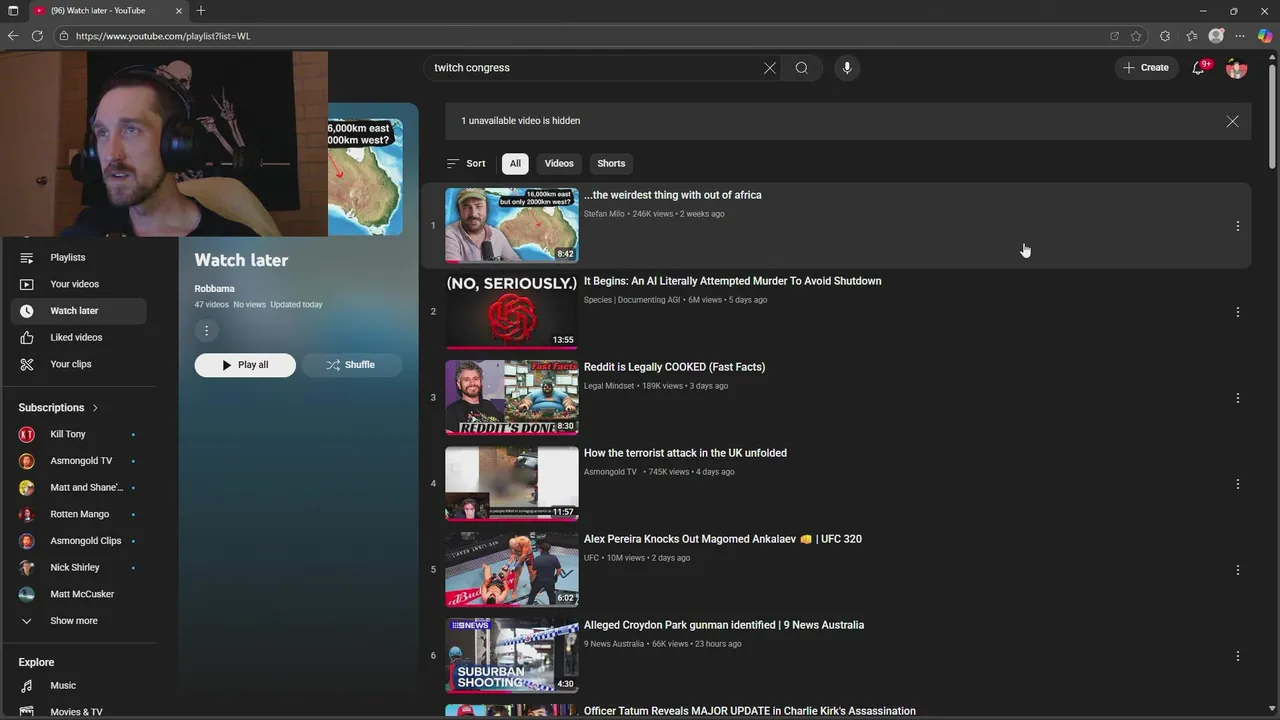Open browser settings and more menu
This screenshot has height=720, width=1280.
[1241, 36]
